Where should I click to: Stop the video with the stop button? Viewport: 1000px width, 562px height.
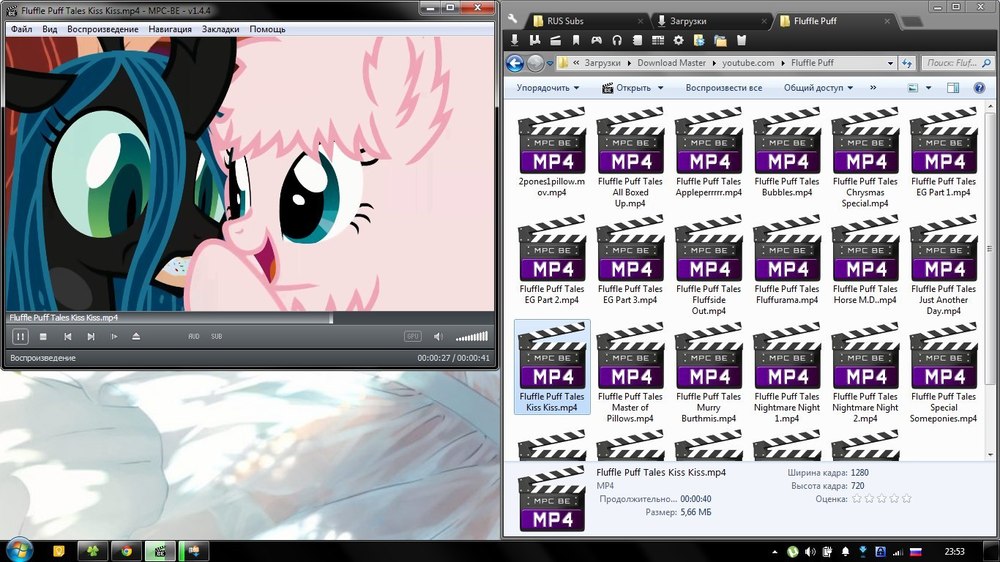click(x=43, y=337)
